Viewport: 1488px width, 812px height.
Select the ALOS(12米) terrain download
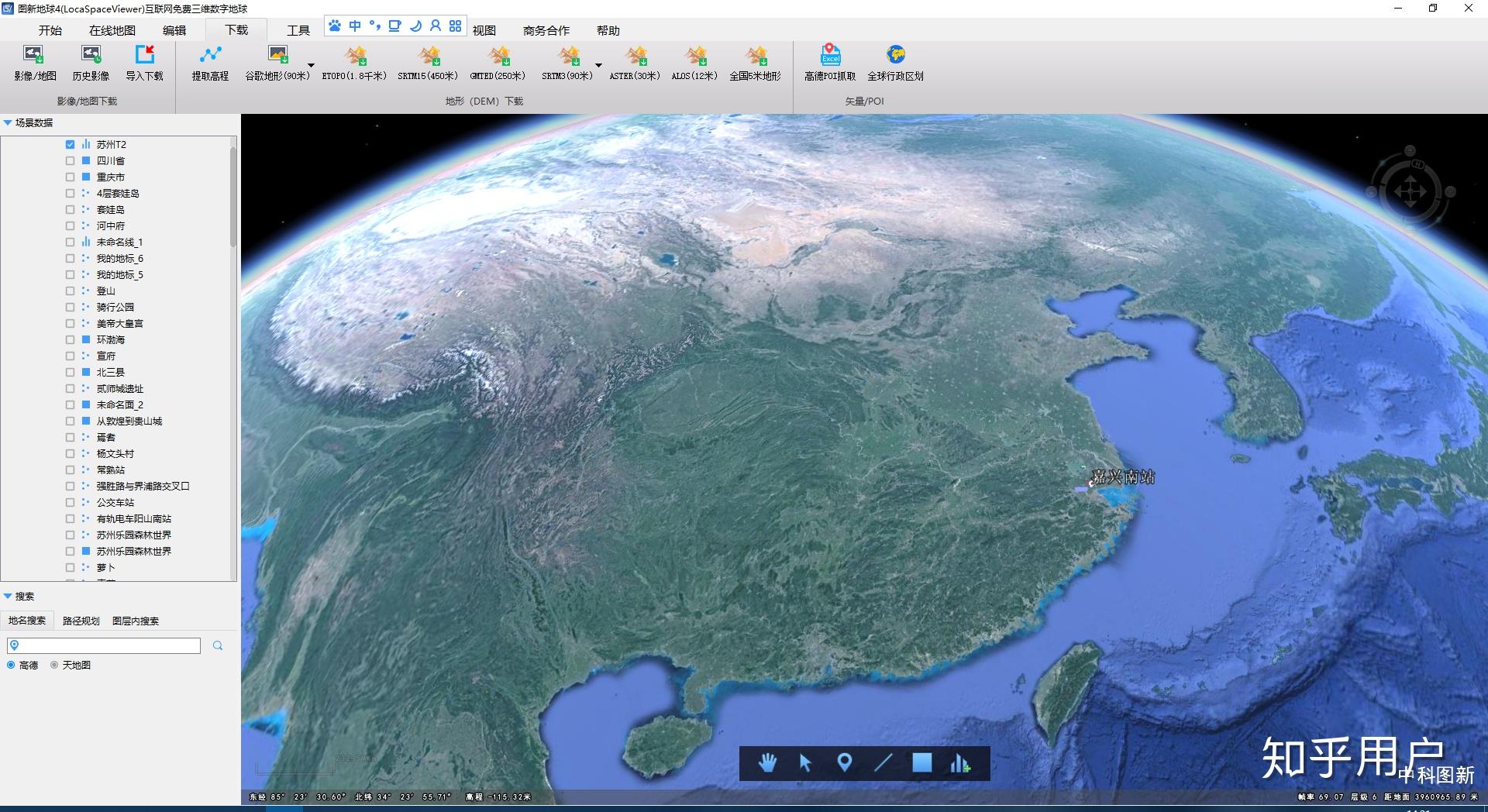coord(695,63)
